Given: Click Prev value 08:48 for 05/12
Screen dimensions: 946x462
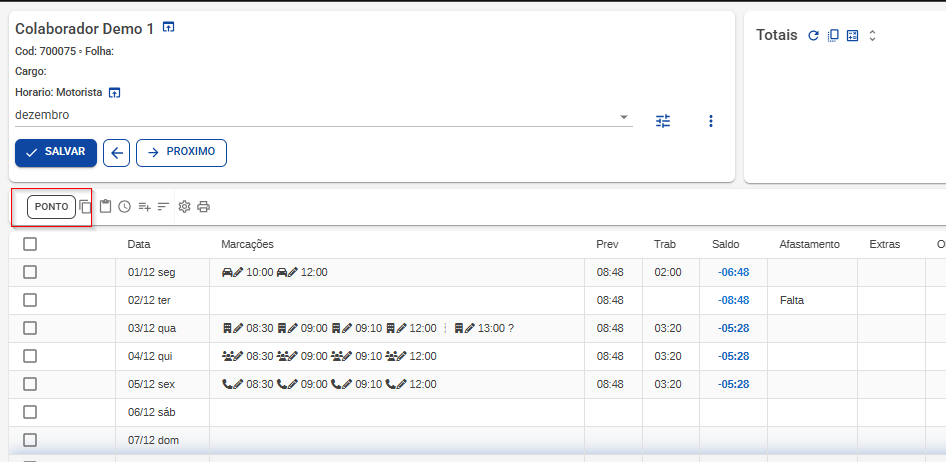Looking at the screenshot, I should tap(610, 384).
